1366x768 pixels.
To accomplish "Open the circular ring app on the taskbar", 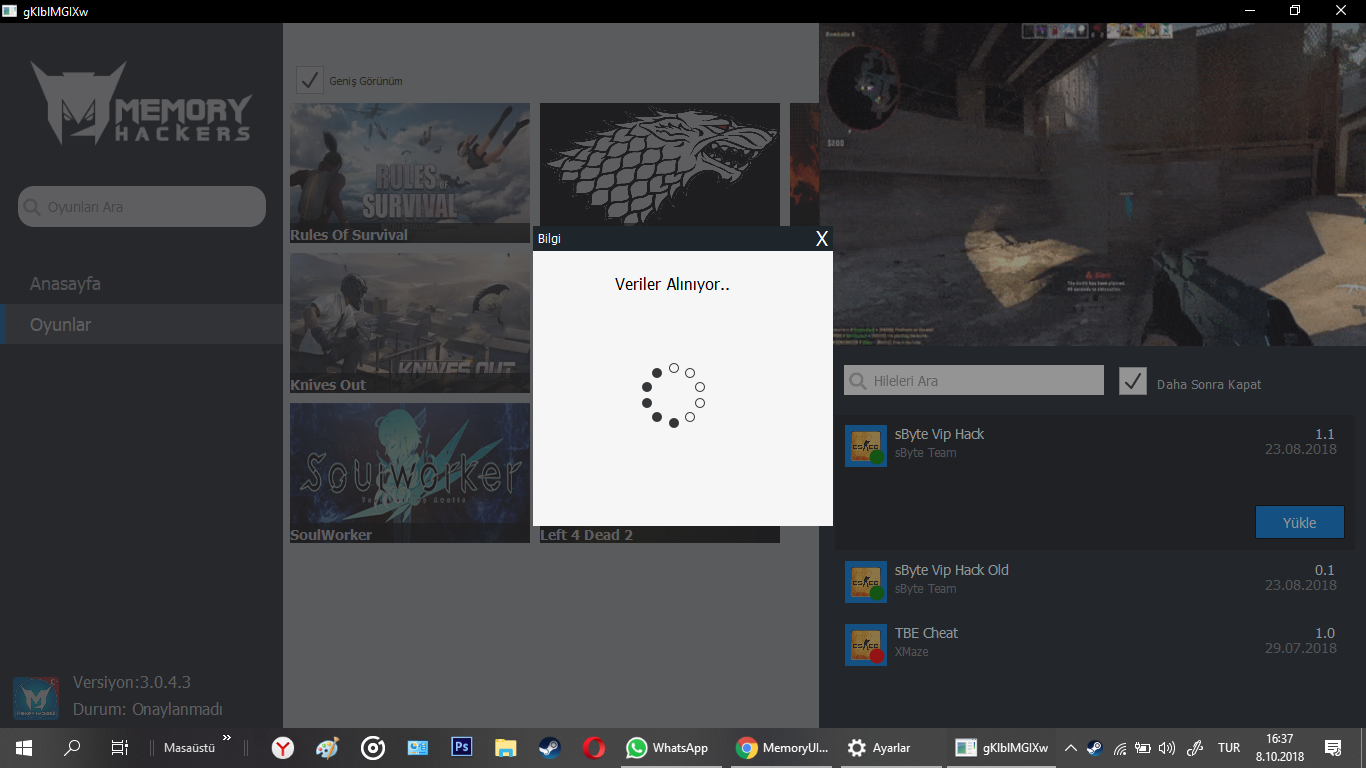I will point(373,748).
